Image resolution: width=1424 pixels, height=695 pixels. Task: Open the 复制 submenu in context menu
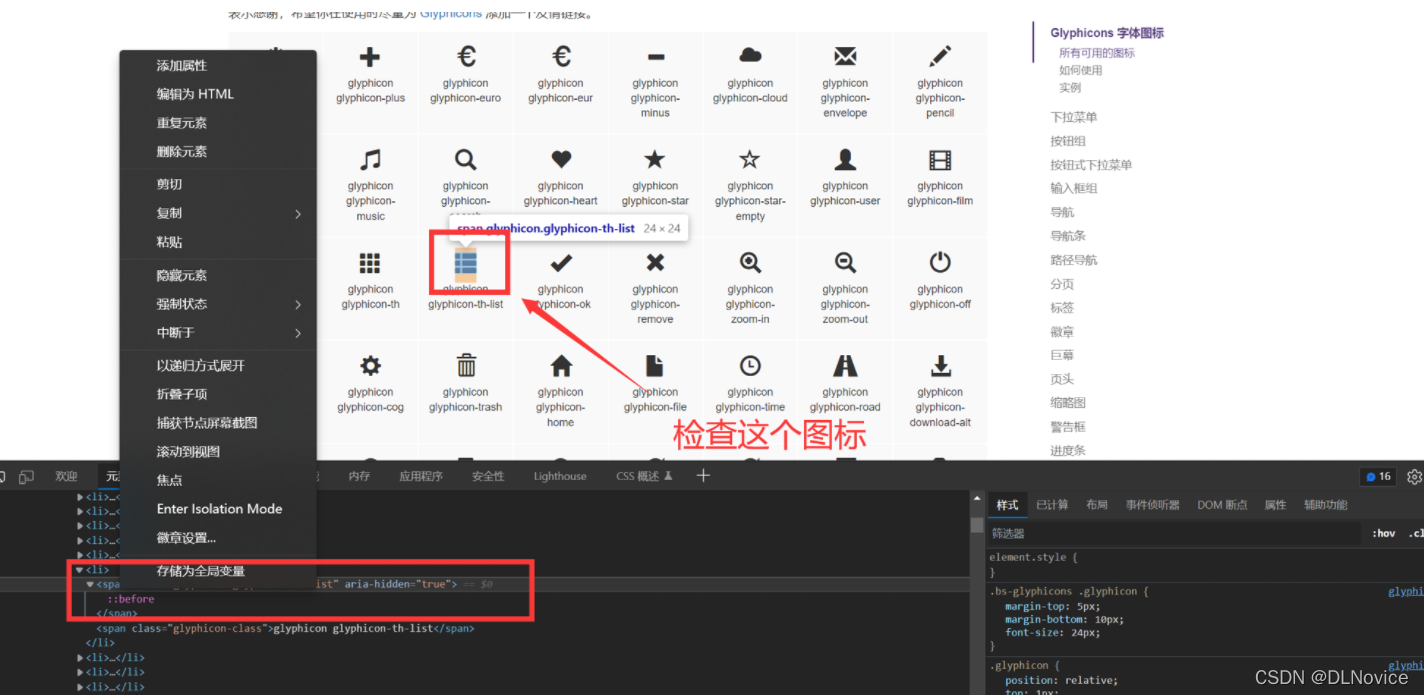[x=219, y=213]
